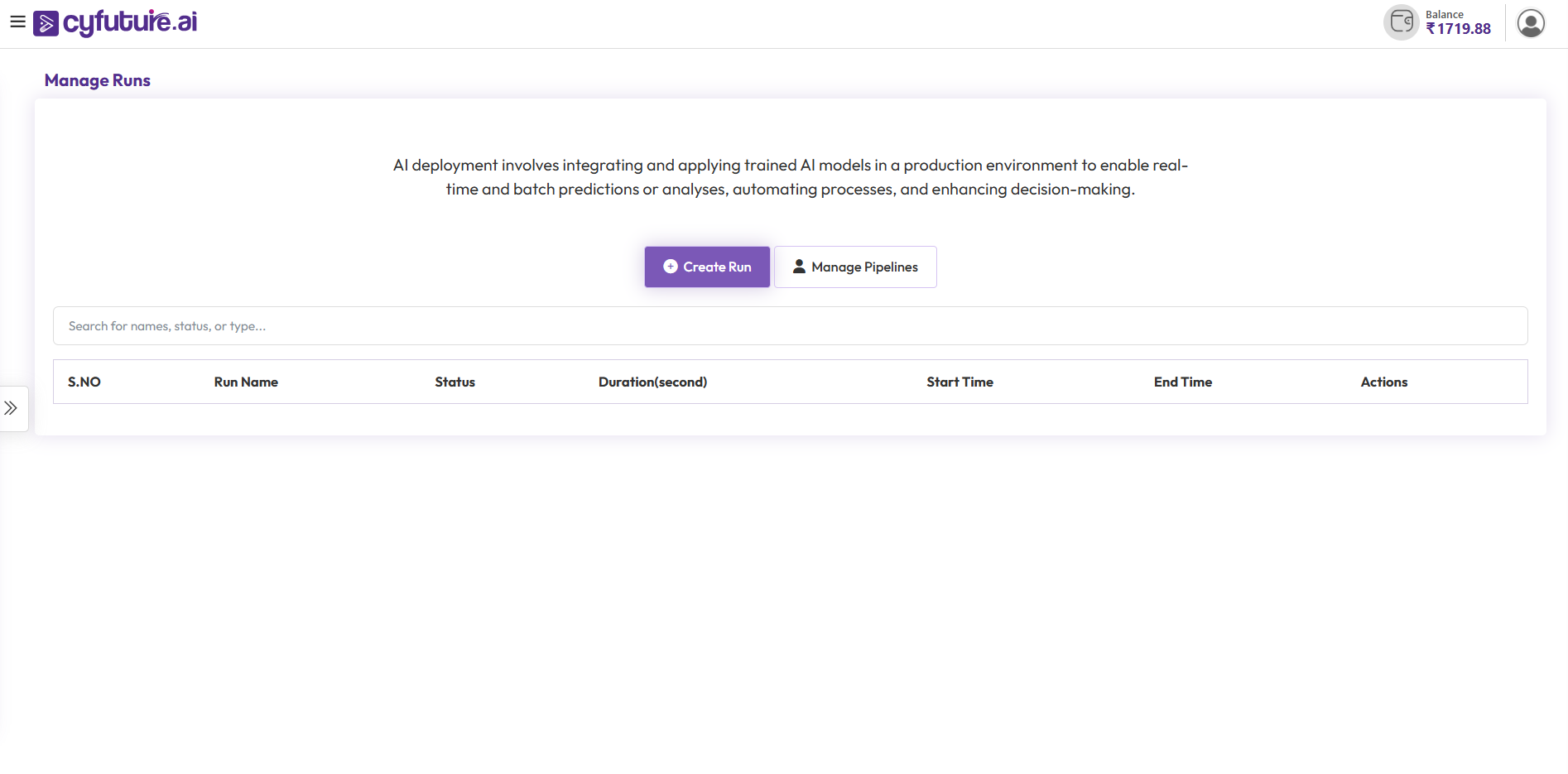This screenshot has height=774, width=1568.
Task: Sort by Run Name column header
Action: tap(246, 382)
